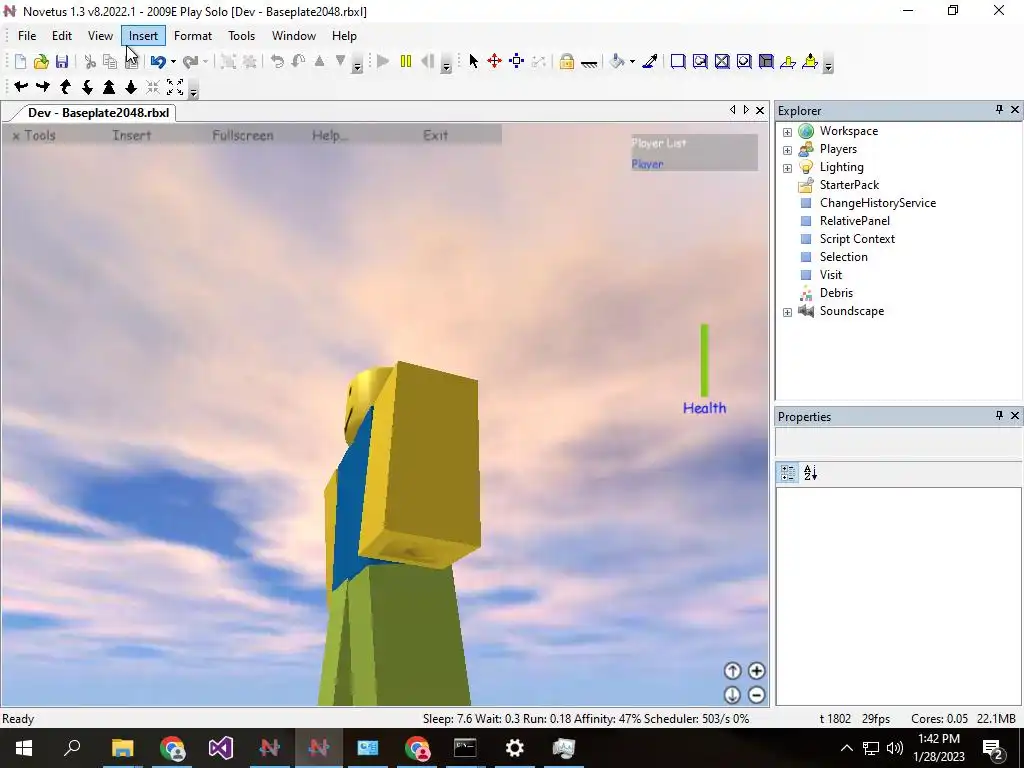The height and width of the screenshot is (768, 1024).
Task: Open the Fill color dropdown arrow
Action: [x=632, y=62]
